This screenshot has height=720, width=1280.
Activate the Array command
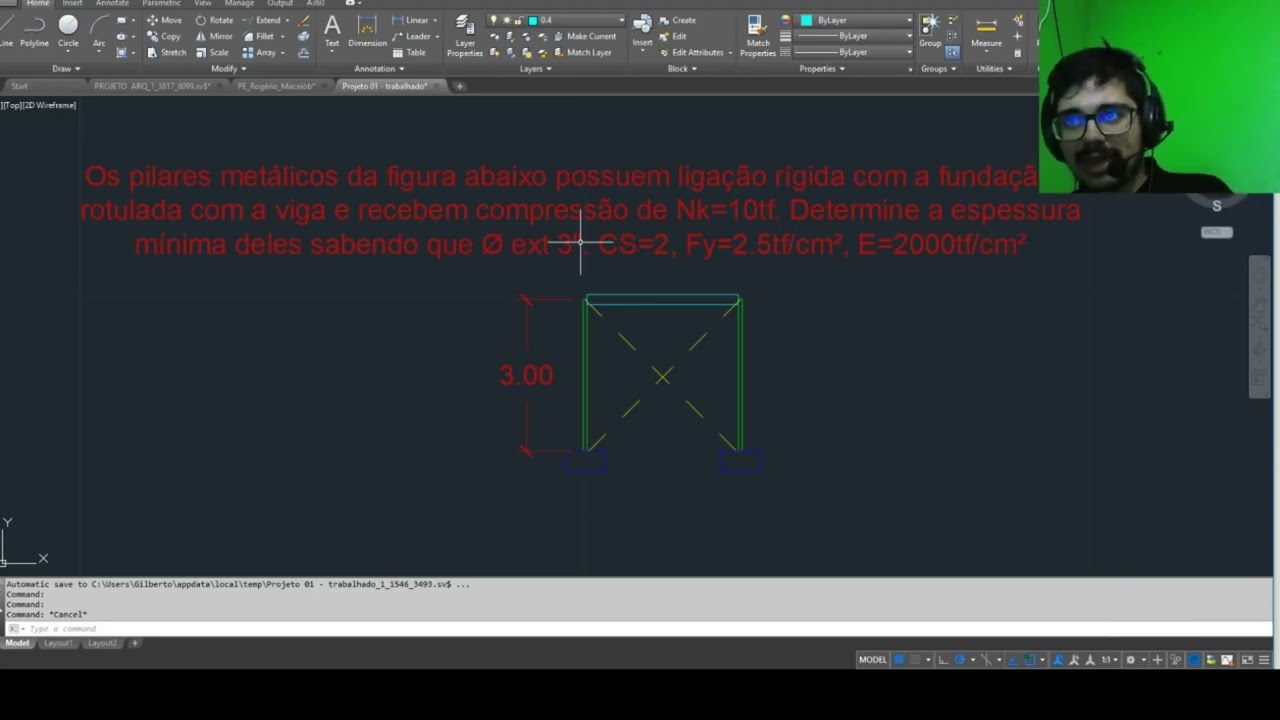(259, 52)
